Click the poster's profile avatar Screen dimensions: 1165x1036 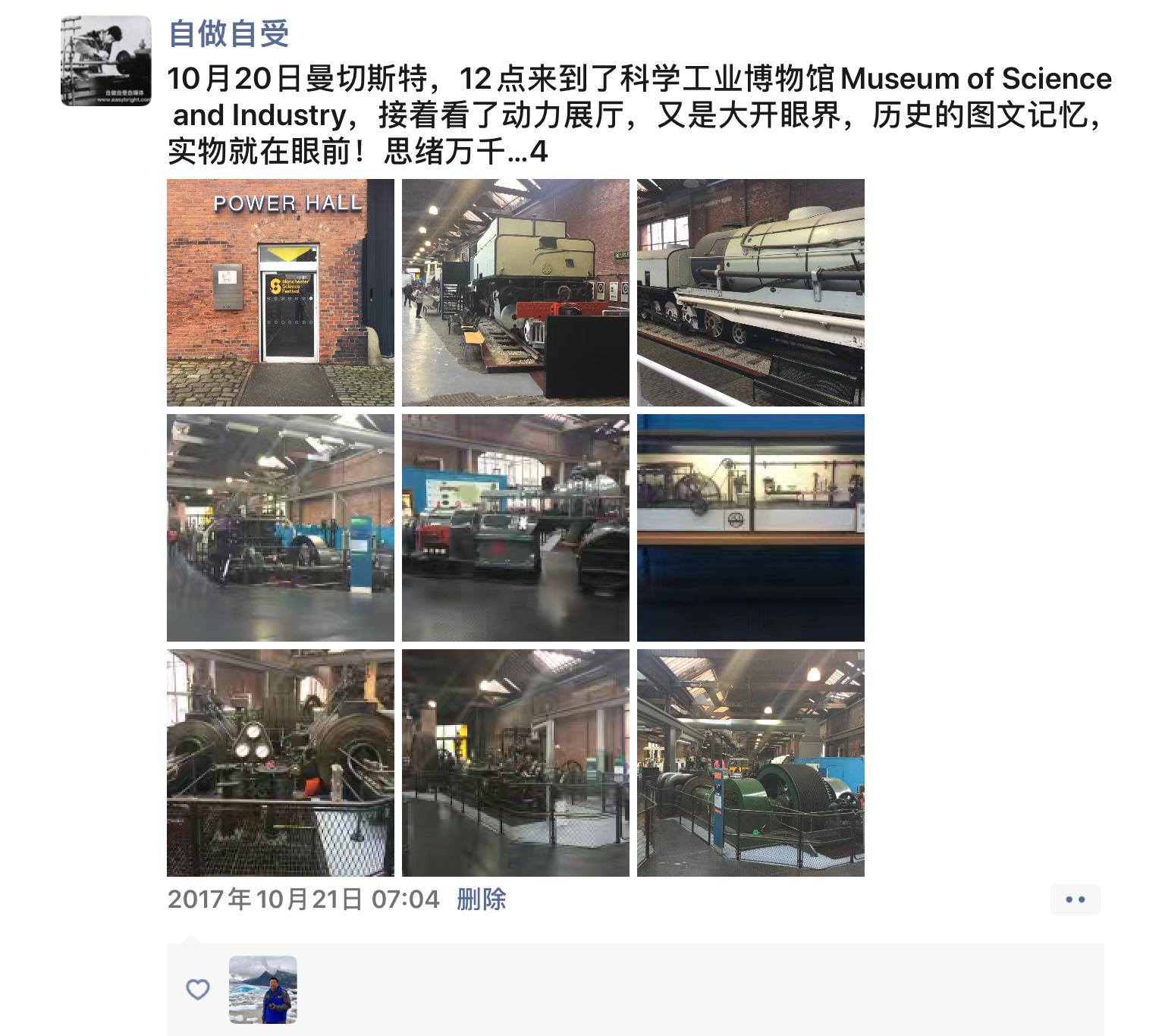point(105,61)
